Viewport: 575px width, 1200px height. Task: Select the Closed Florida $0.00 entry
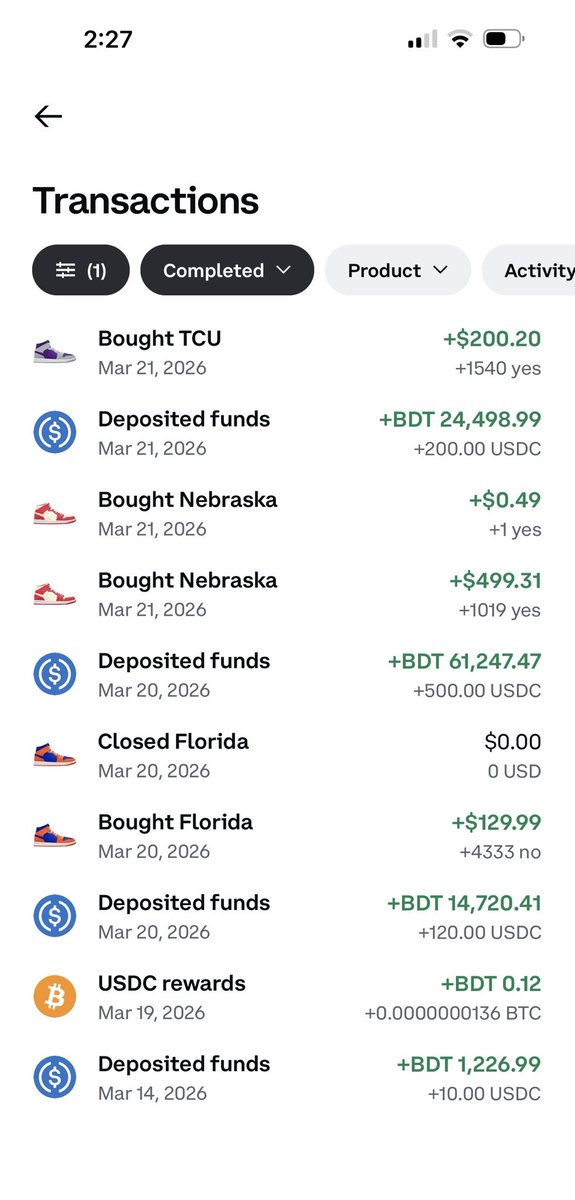(x=287, y=755)
